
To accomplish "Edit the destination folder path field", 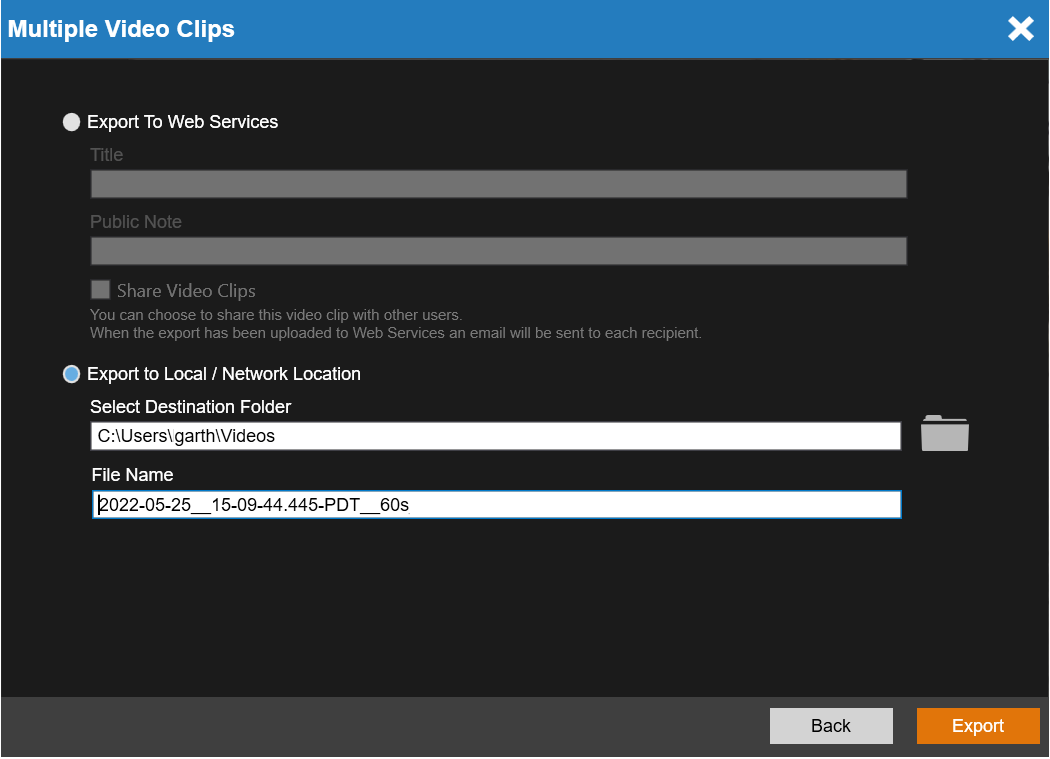I will (x=498, y=435).
